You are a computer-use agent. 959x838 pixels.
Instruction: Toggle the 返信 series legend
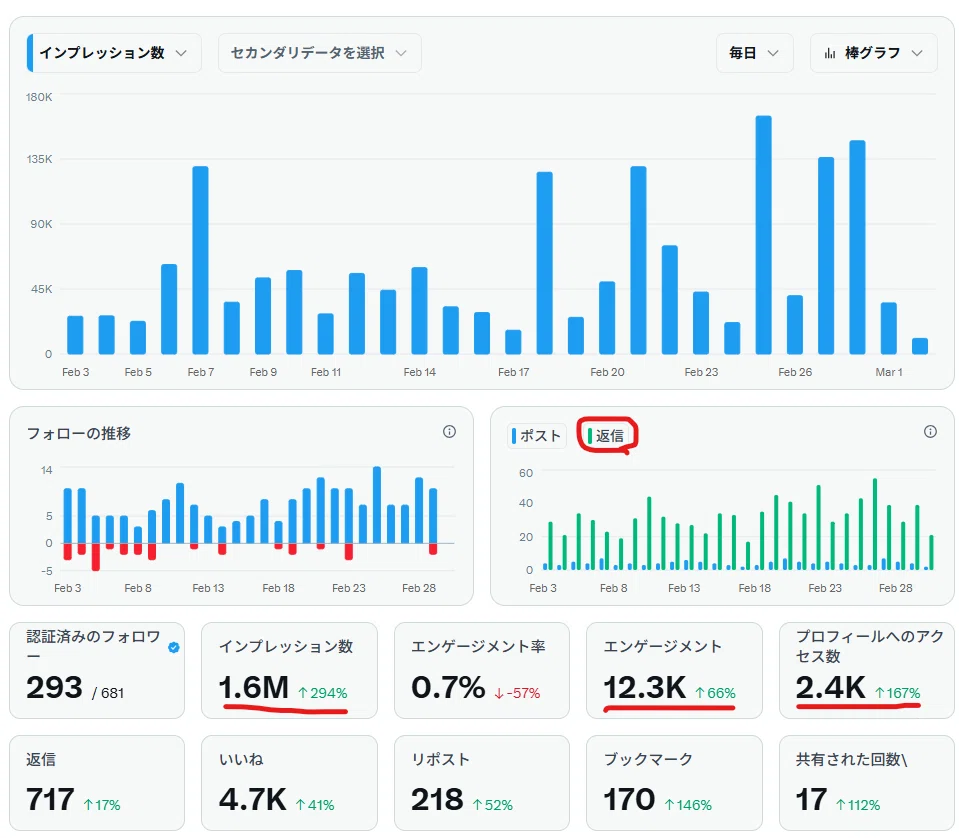click(605, 436)
